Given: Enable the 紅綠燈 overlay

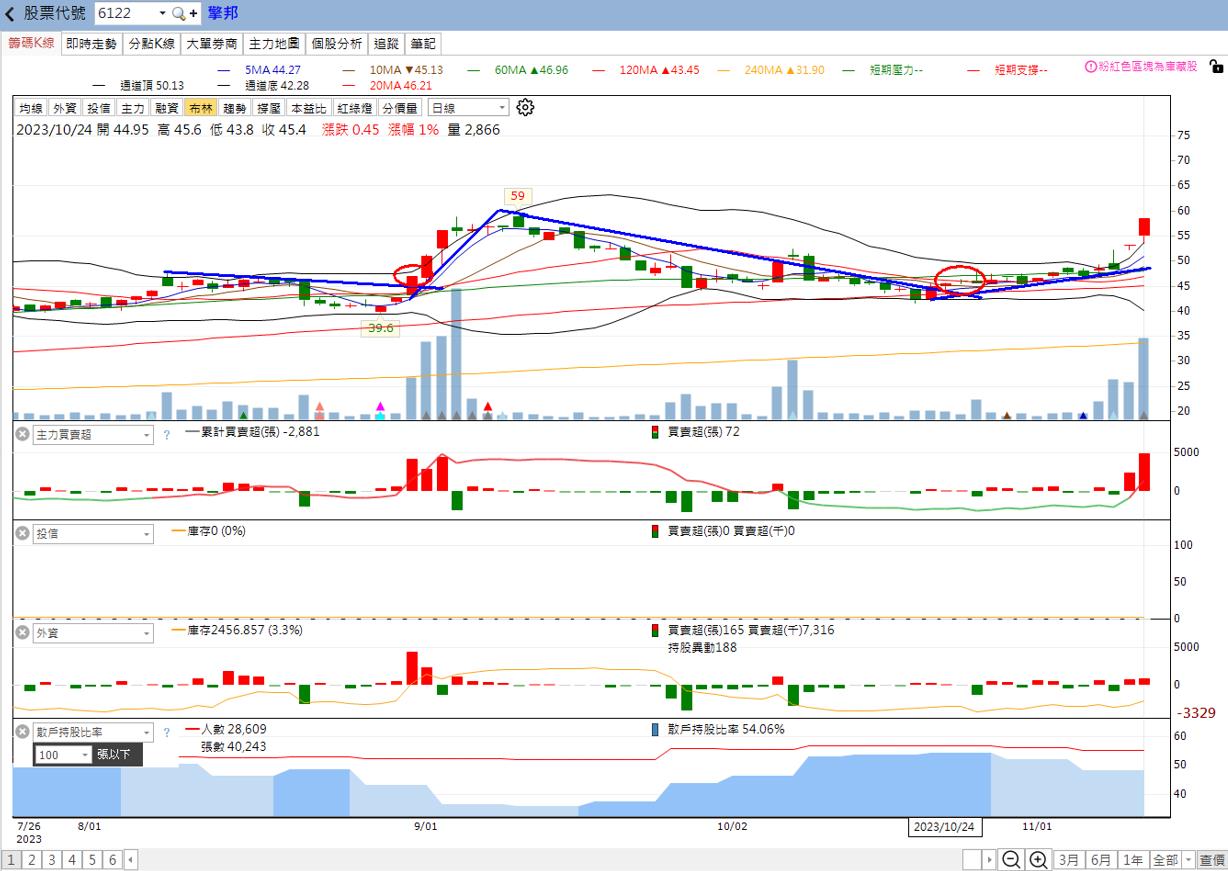Looking at the screenshot, I should pyautogui.click(x=354, y=108).
